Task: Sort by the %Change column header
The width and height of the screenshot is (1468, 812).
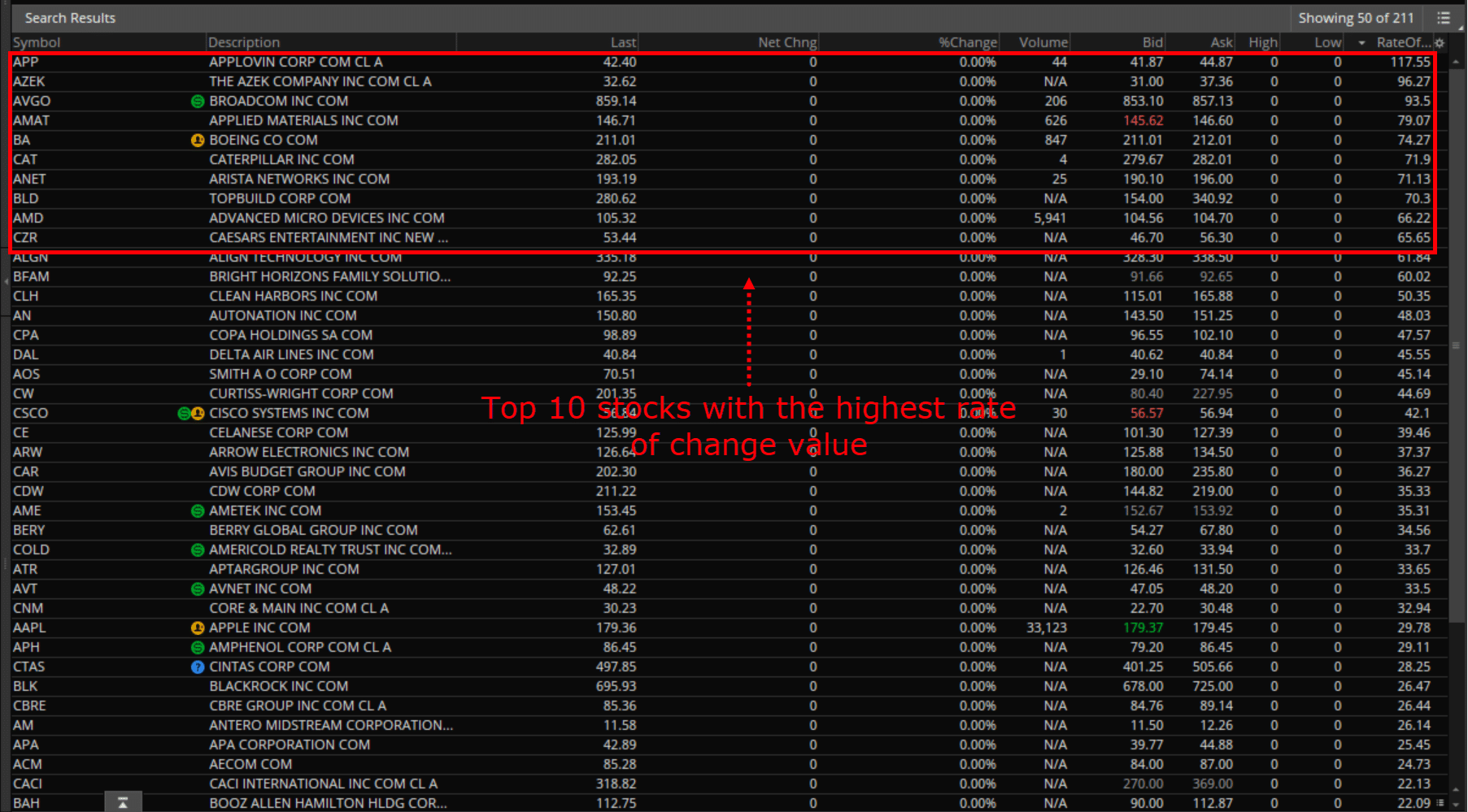Action: (x=968, y=42)
